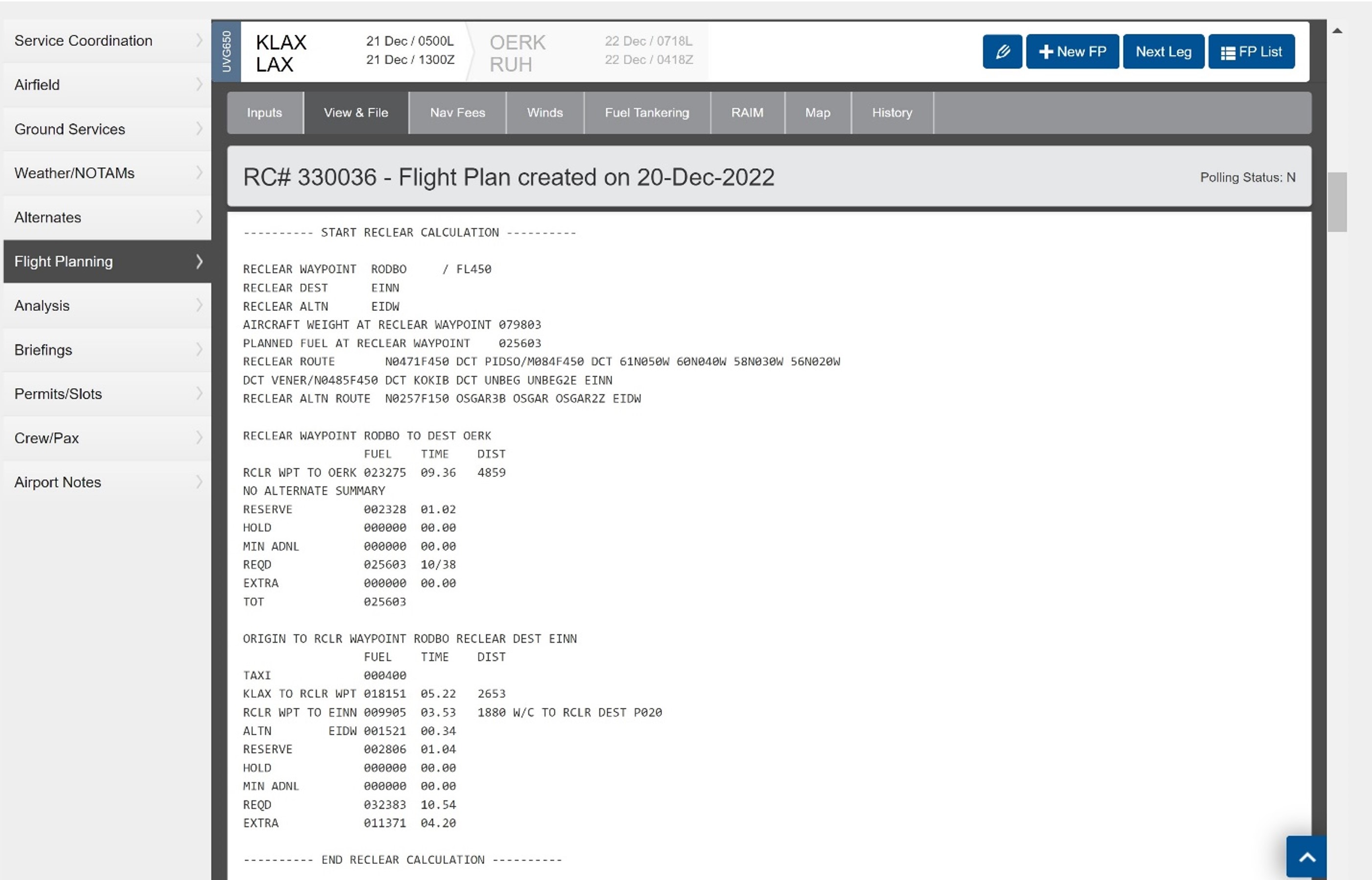This screenshot has height=880, width=1372.
Task: Open the FP List button
Action: click(1251, 51)
